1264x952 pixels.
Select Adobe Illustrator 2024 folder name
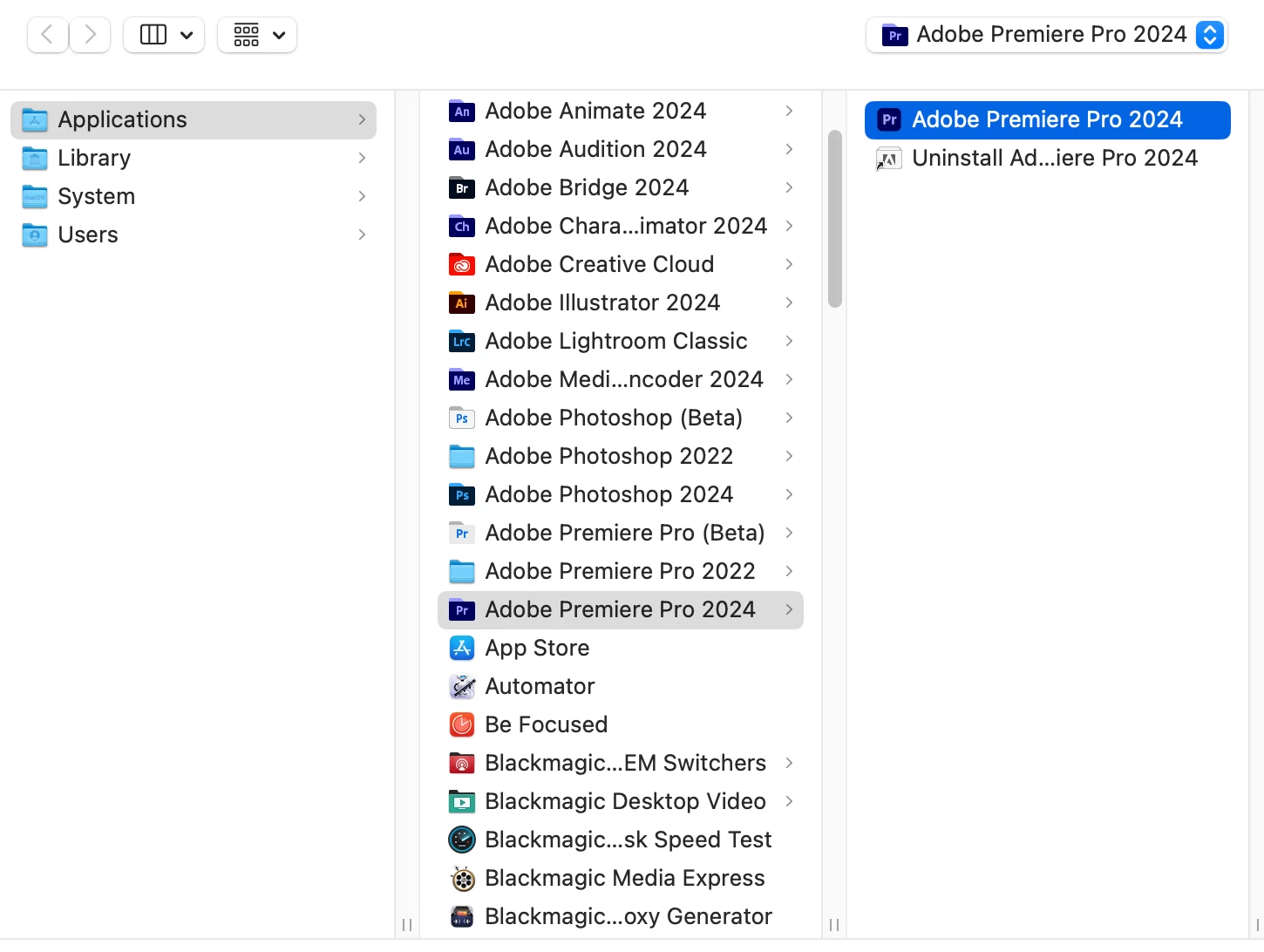tap(603, 303)
